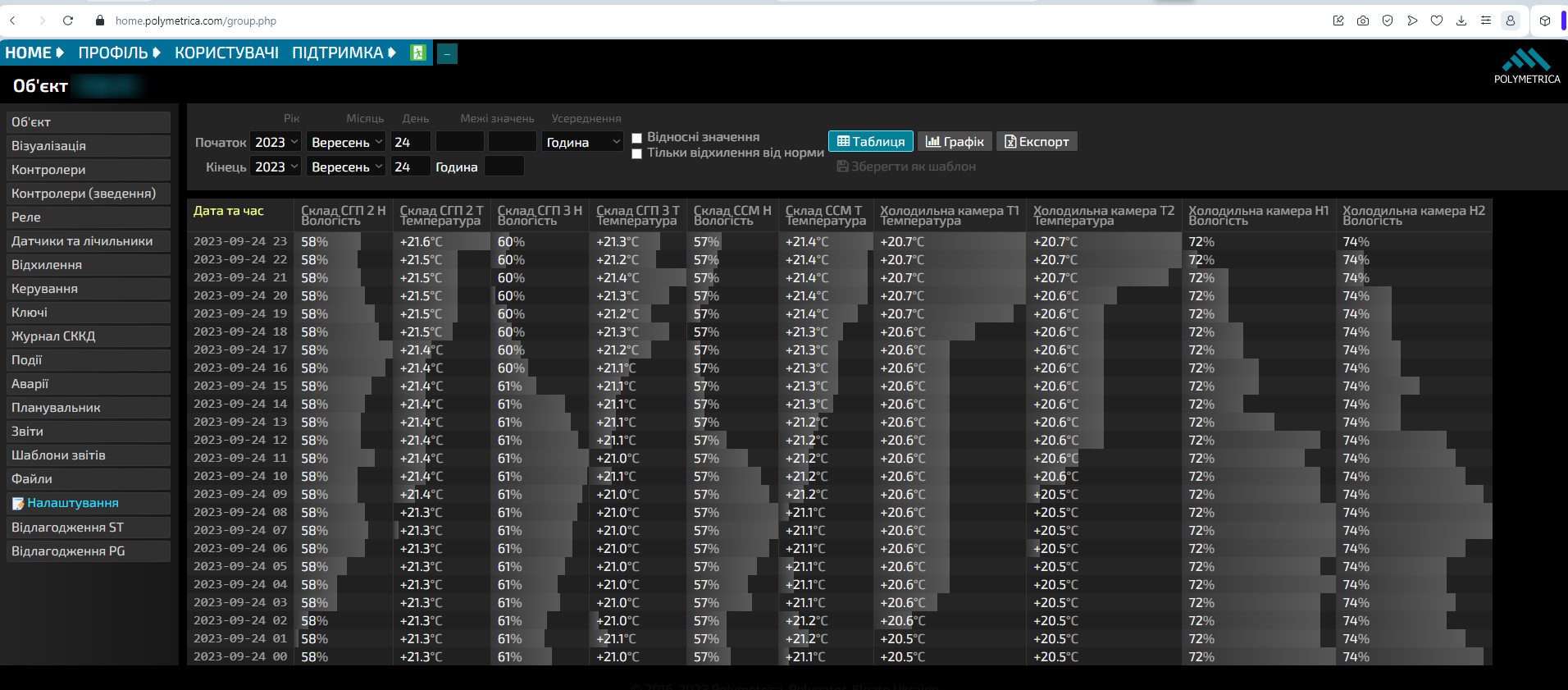
Task: Open Контролери (зведення) in the sidebar
Action: pos(89,194)
